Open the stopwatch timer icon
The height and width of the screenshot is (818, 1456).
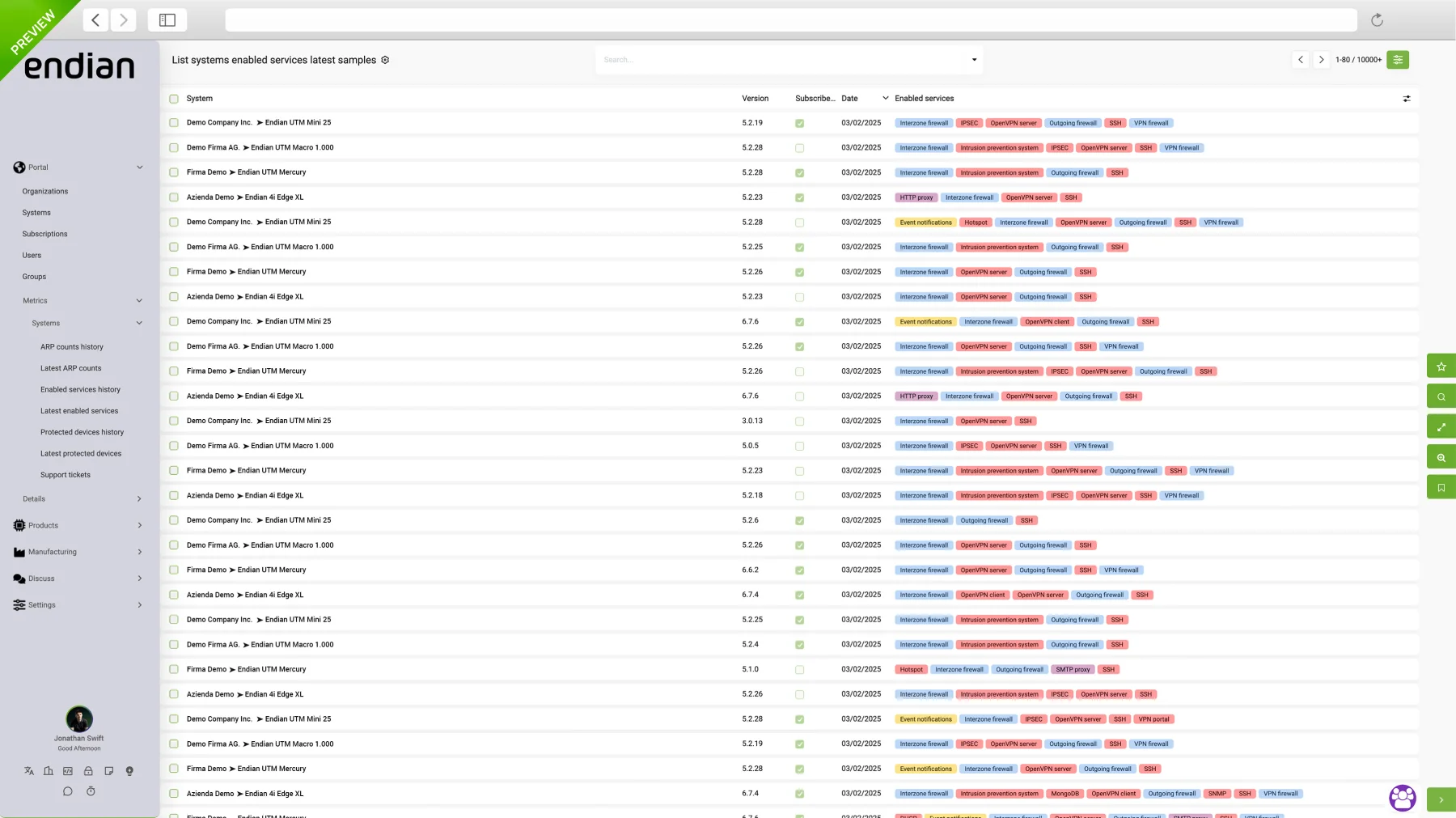[x=91, y=791]
